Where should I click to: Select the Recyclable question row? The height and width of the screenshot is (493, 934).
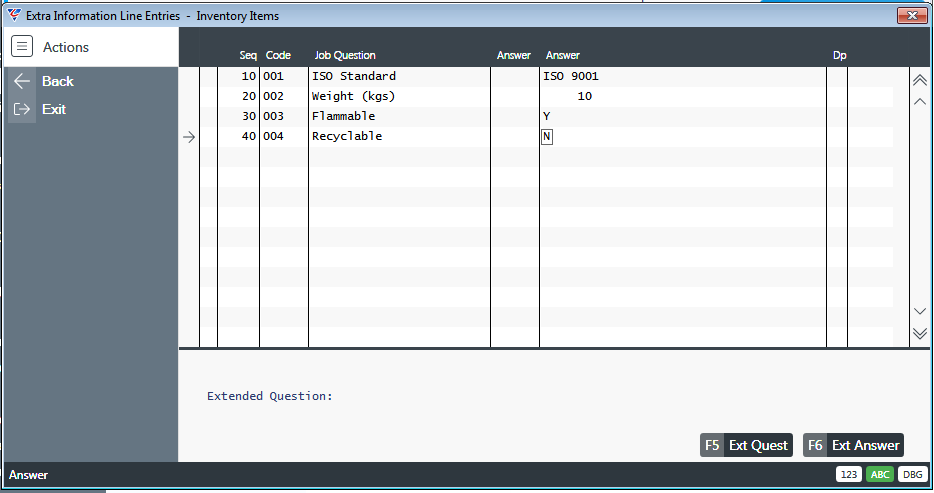[x=347, y=136]
